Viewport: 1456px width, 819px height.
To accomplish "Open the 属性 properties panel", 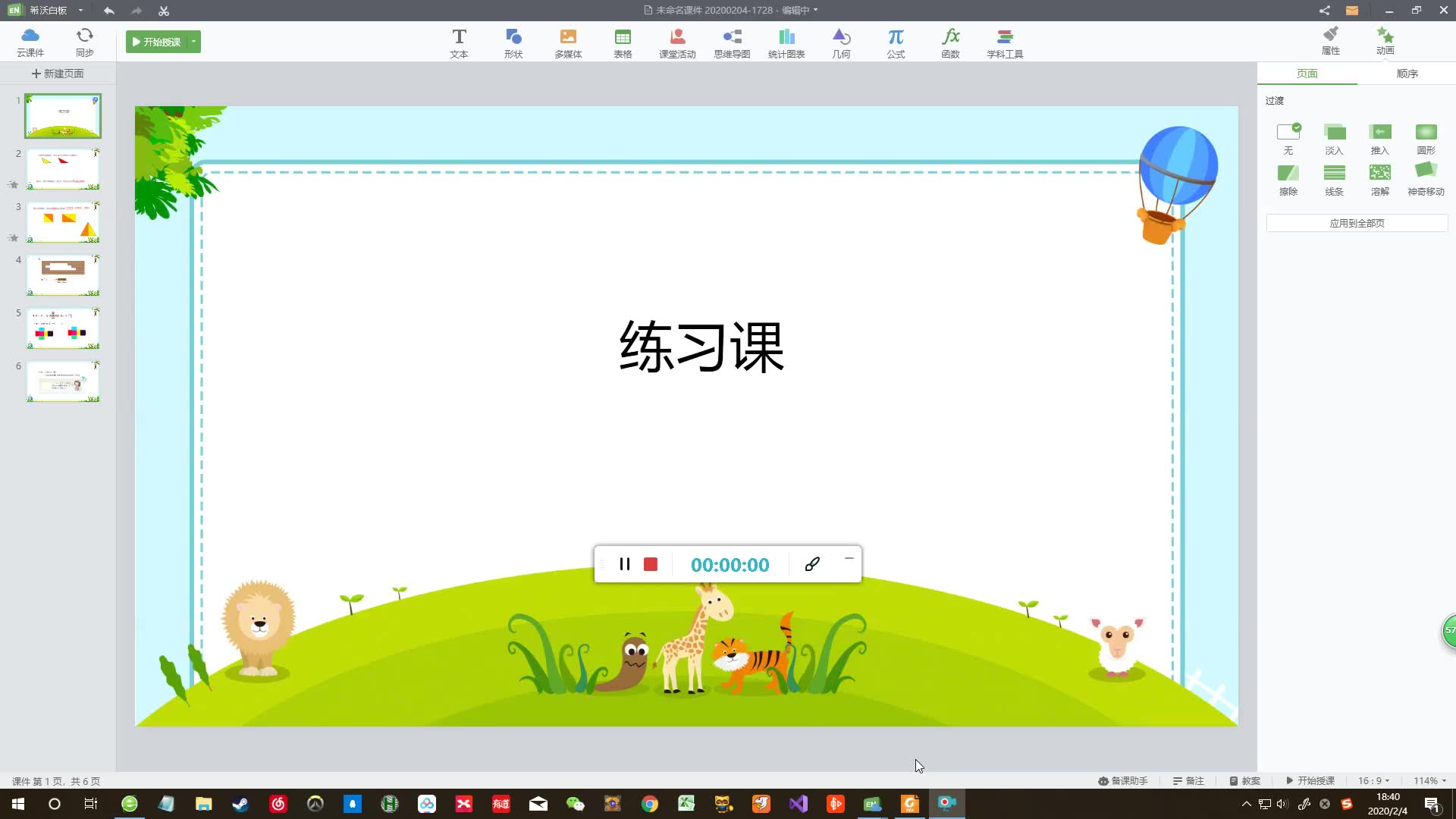I will coord(1331,41).
